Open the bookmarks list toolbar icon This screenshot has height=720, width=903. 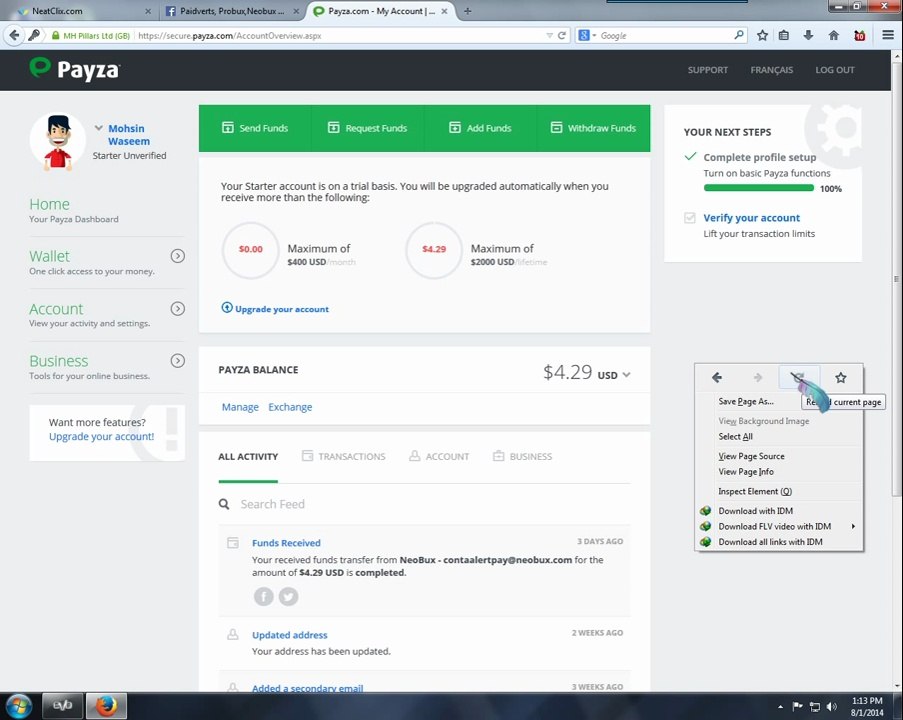click(784, 35)
